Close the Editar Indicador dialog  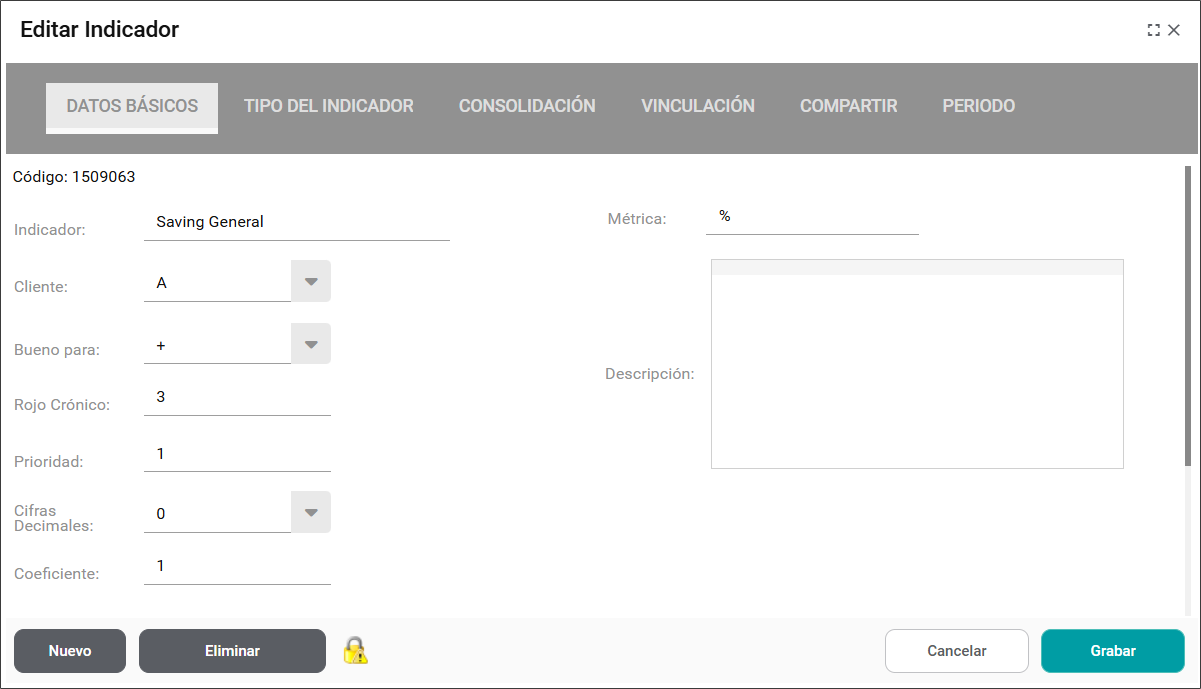click(1174, 30)
